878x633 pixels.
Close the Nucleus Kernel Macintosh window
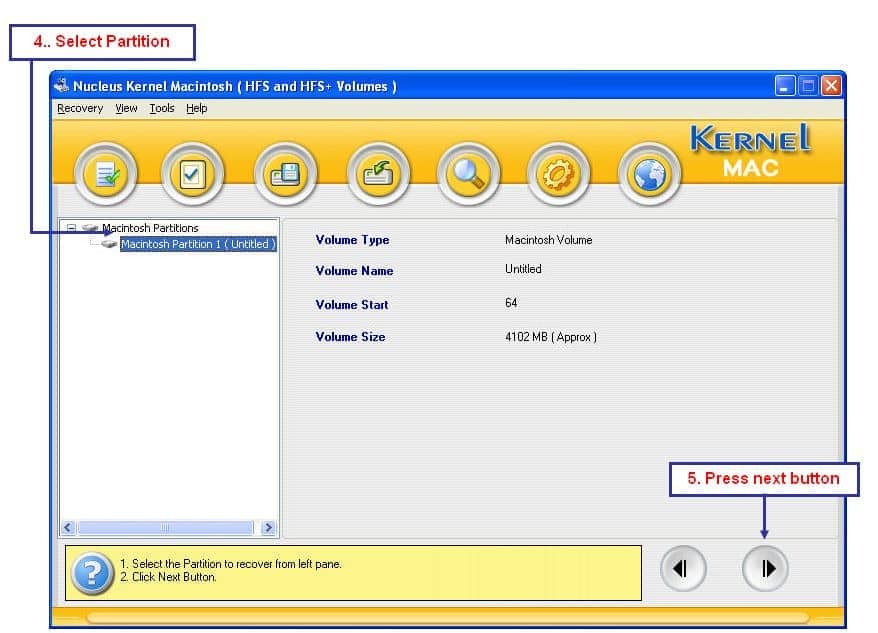click(832, 86)
